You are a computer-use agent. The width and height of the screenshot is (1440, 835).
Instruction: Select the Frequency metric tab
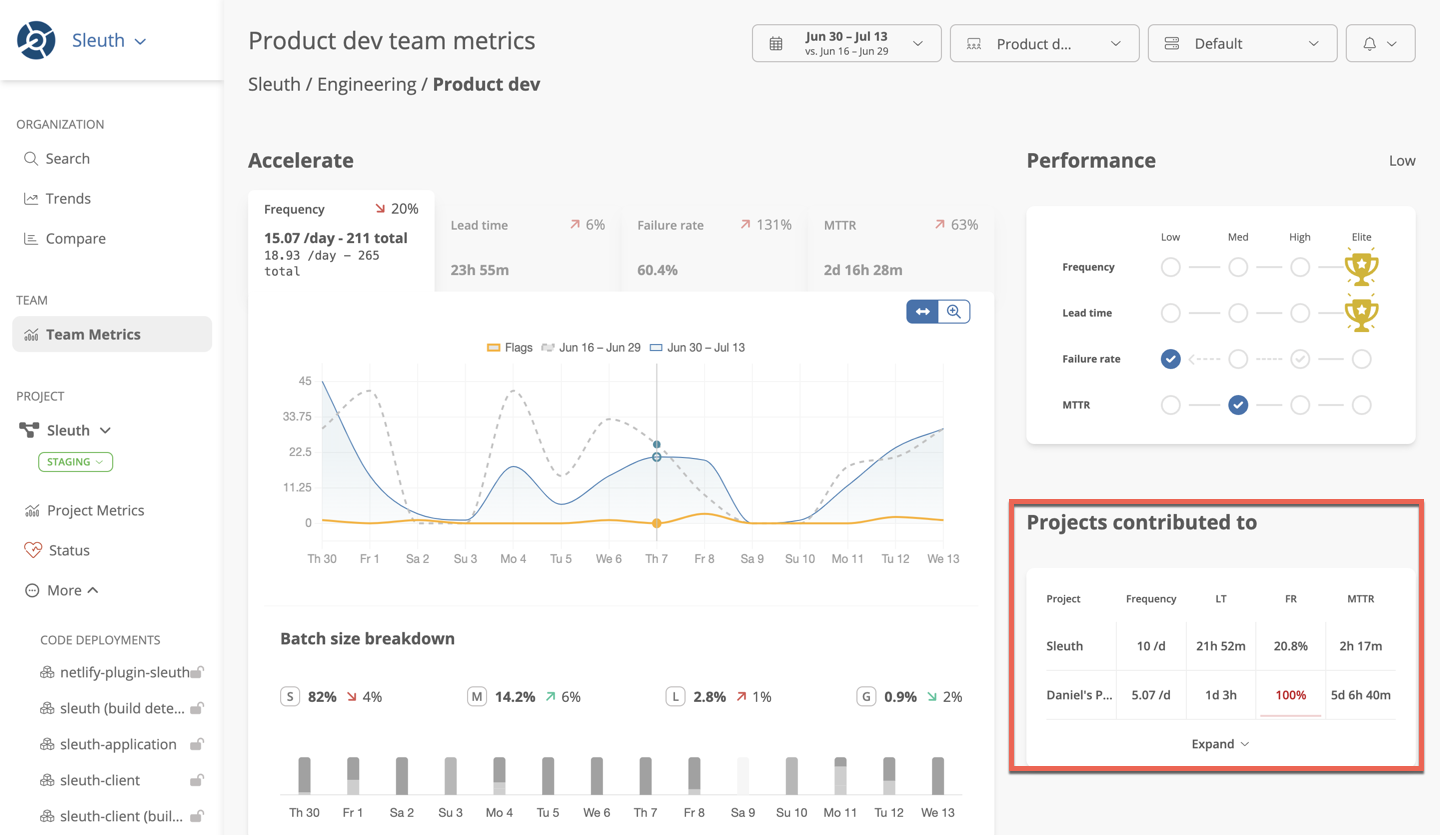tap(341, 241)
